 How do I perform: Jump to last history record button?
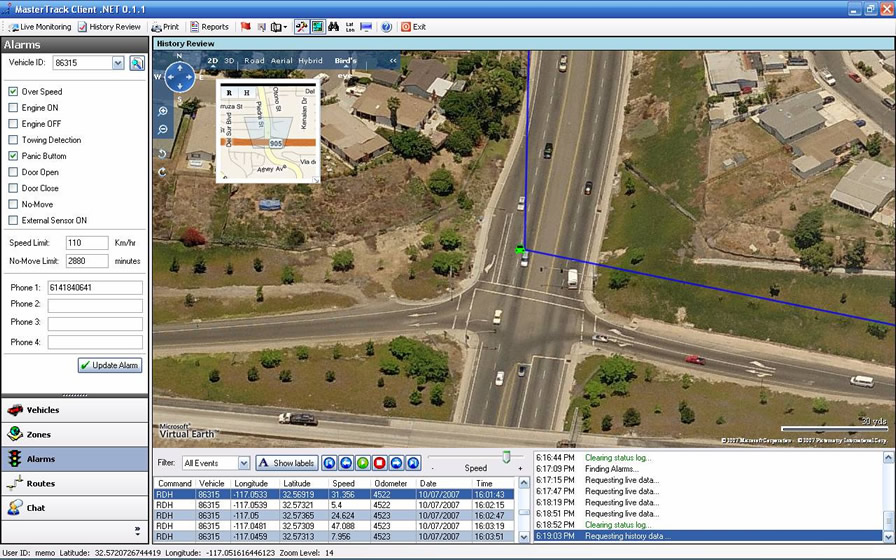(413, 463)
